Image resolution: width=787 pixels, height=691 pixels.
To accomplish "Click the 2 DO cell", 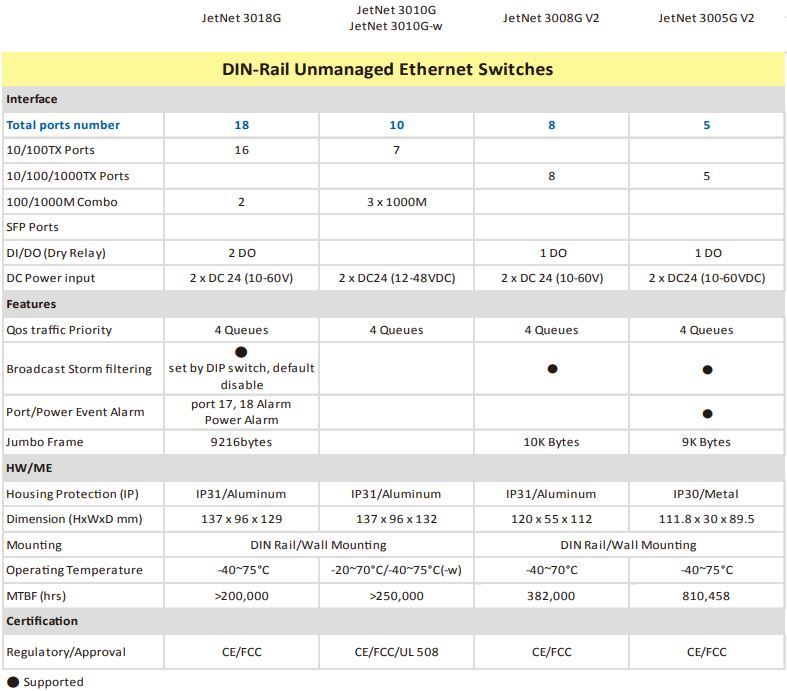I will (242, 253).
